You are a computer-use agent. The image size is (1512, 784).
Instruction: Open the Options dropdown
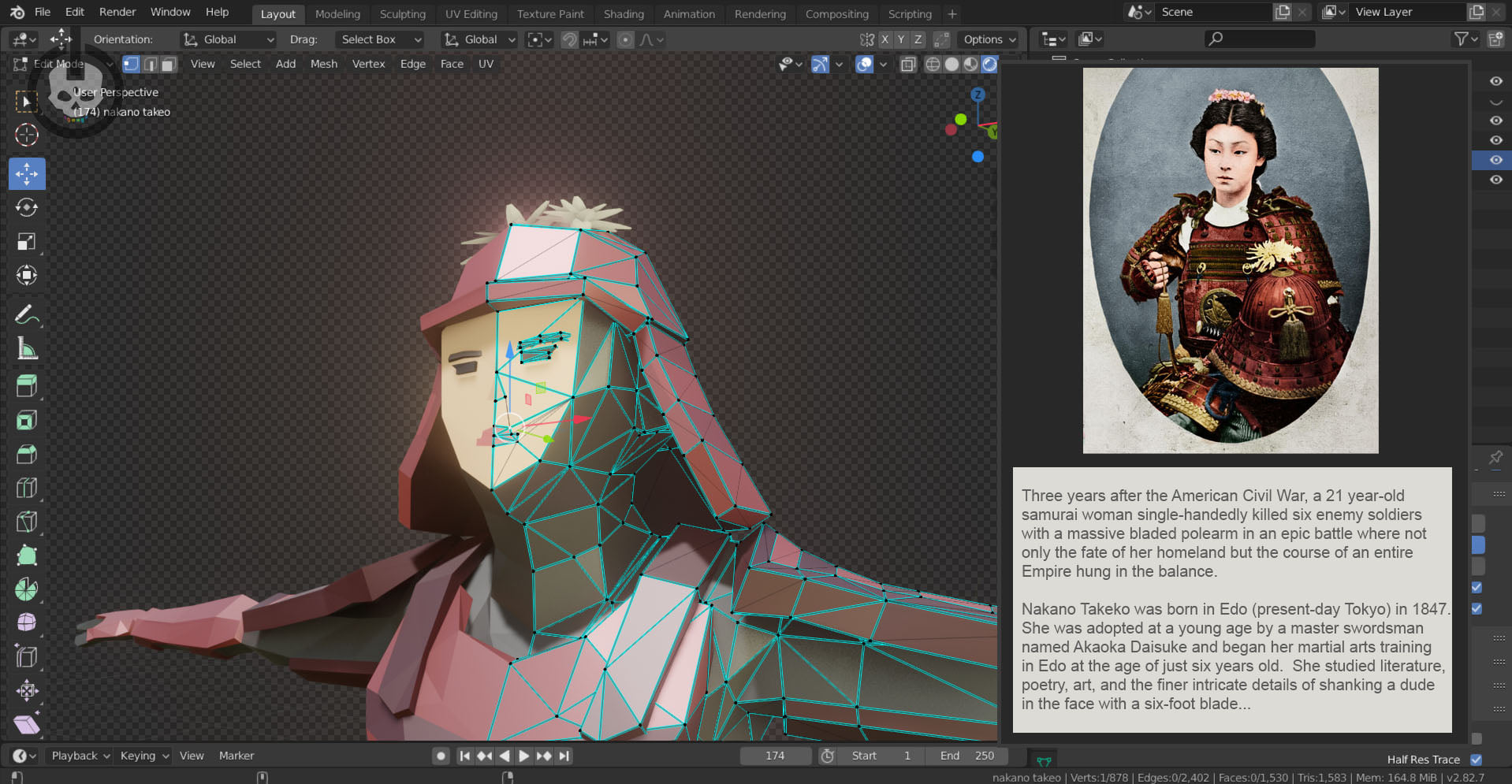coord(989,39)
